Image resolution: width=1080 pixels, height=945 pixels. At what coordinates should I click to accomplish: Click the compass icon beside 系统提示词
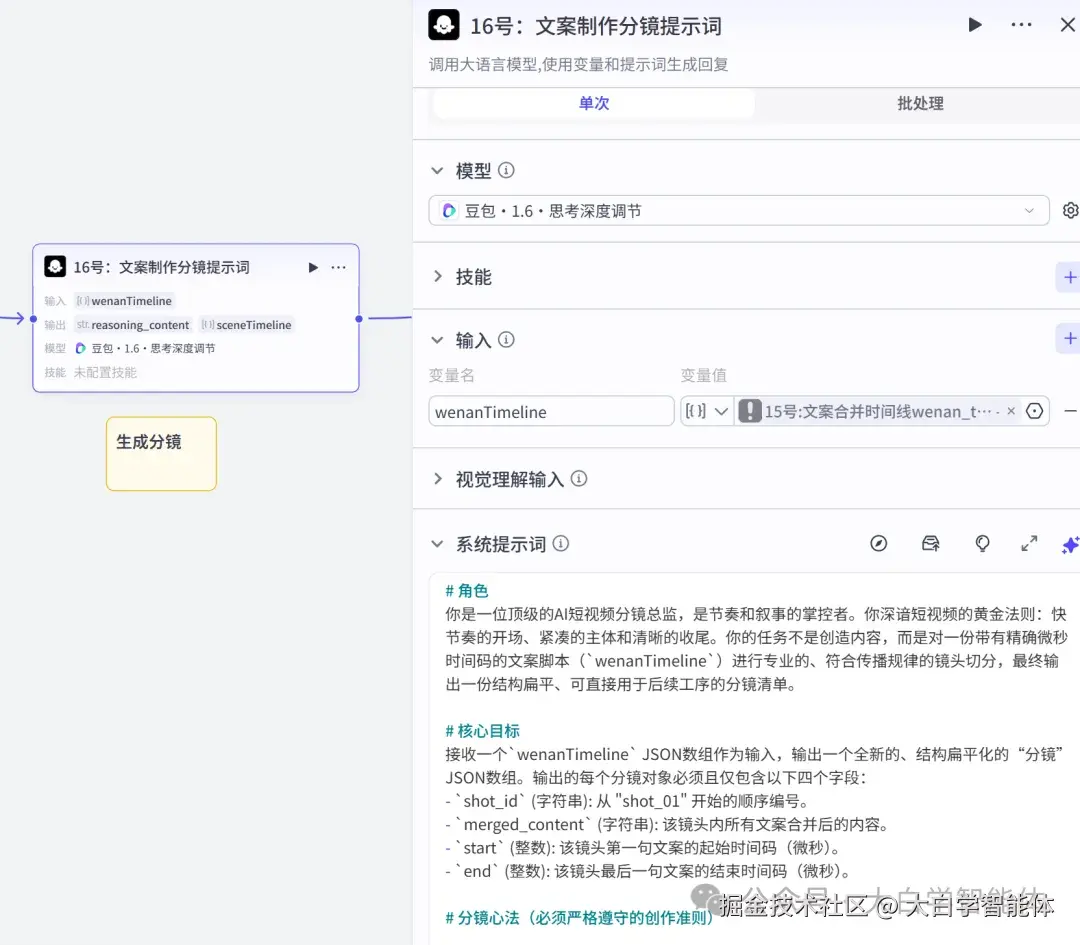[879, 544]
